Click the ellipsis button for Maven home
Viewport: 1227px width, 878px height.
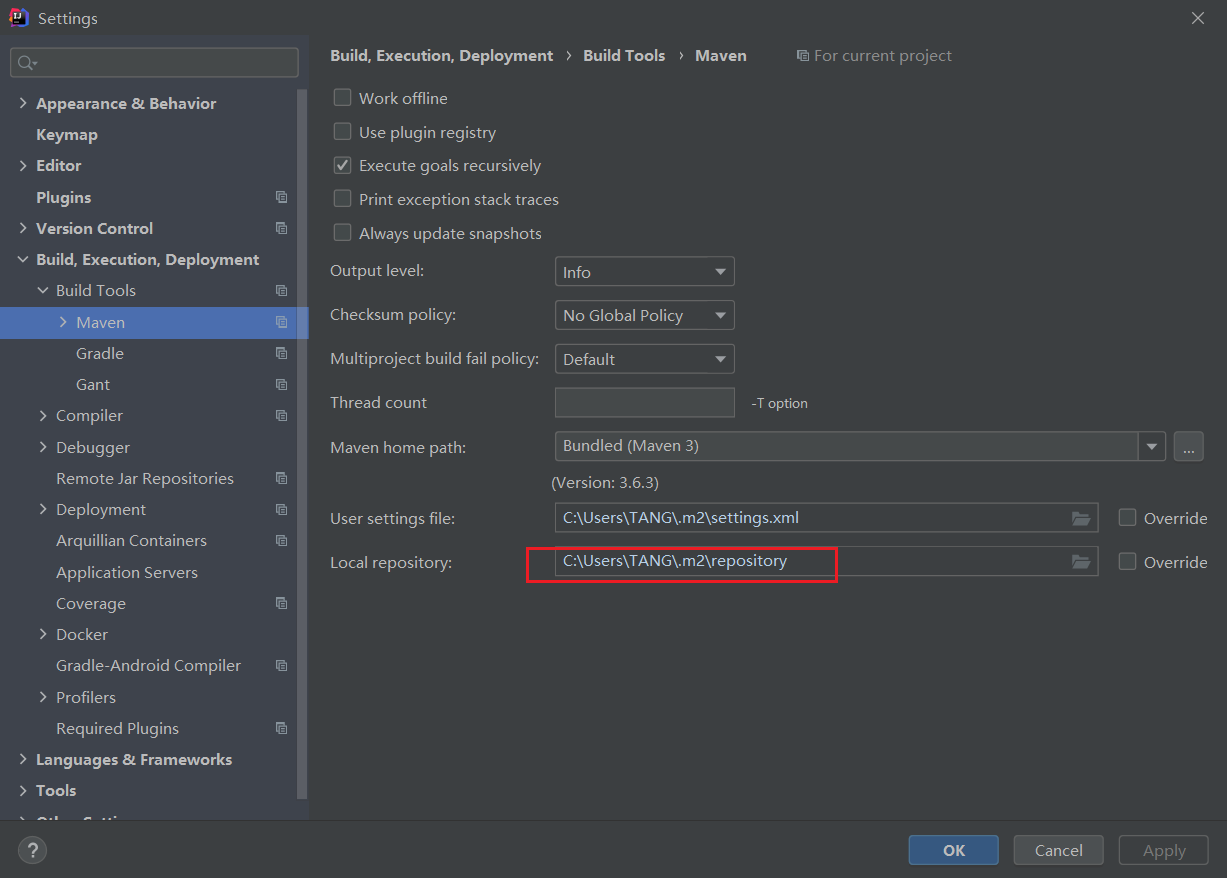(x=1188, y=446)
